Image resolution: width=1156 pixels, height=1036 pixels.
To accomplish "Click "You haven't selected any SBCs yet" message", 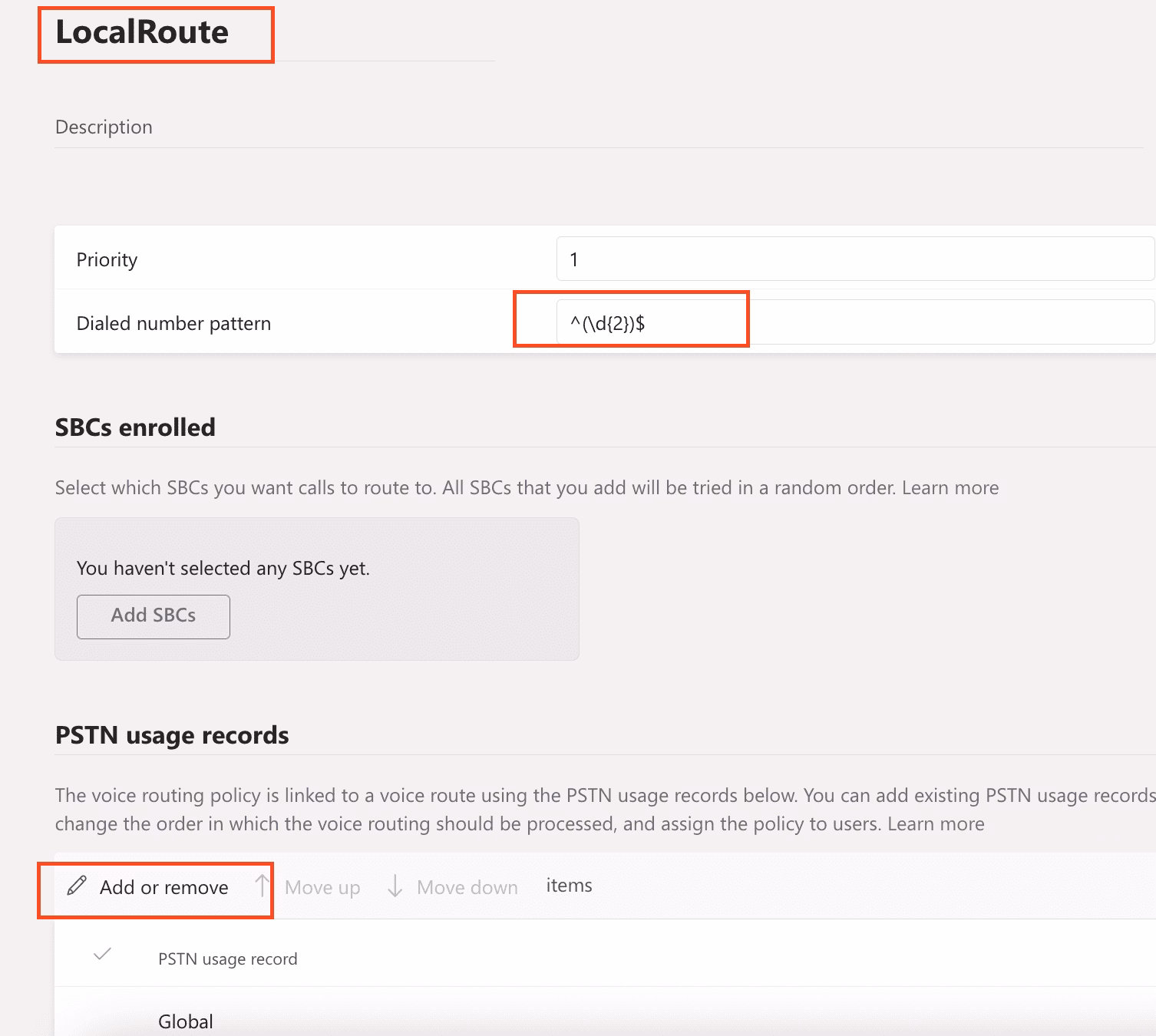I will [x=223, y=569].
